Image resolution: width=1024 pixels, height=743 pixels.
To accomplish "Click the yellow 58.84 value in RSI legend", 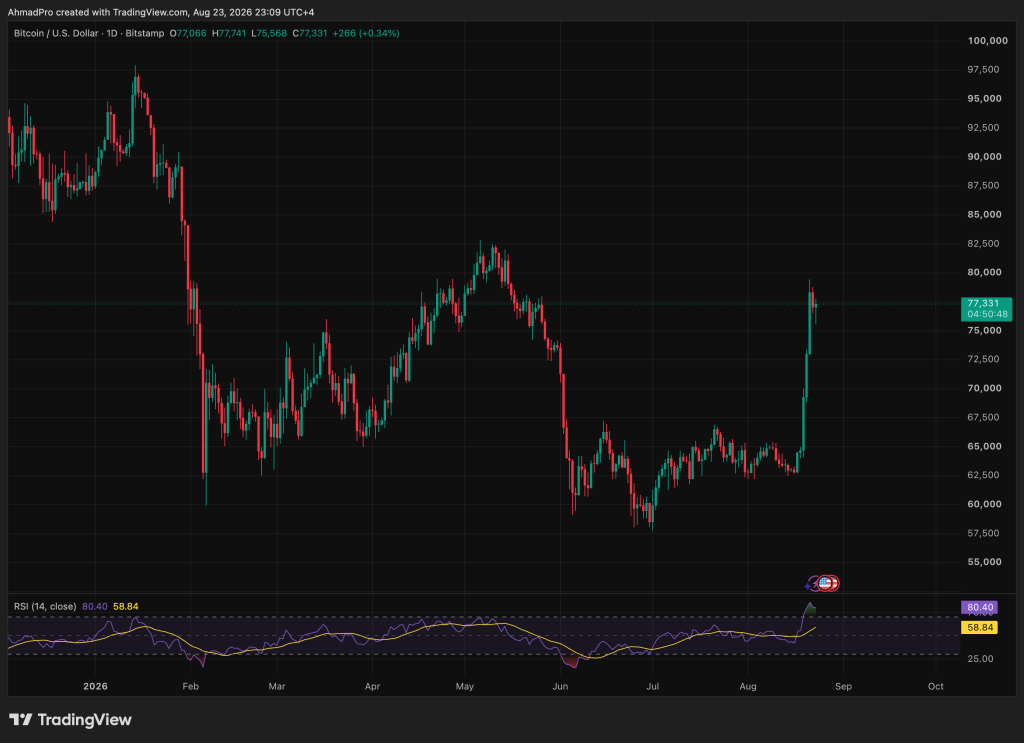I will [125, 607].
